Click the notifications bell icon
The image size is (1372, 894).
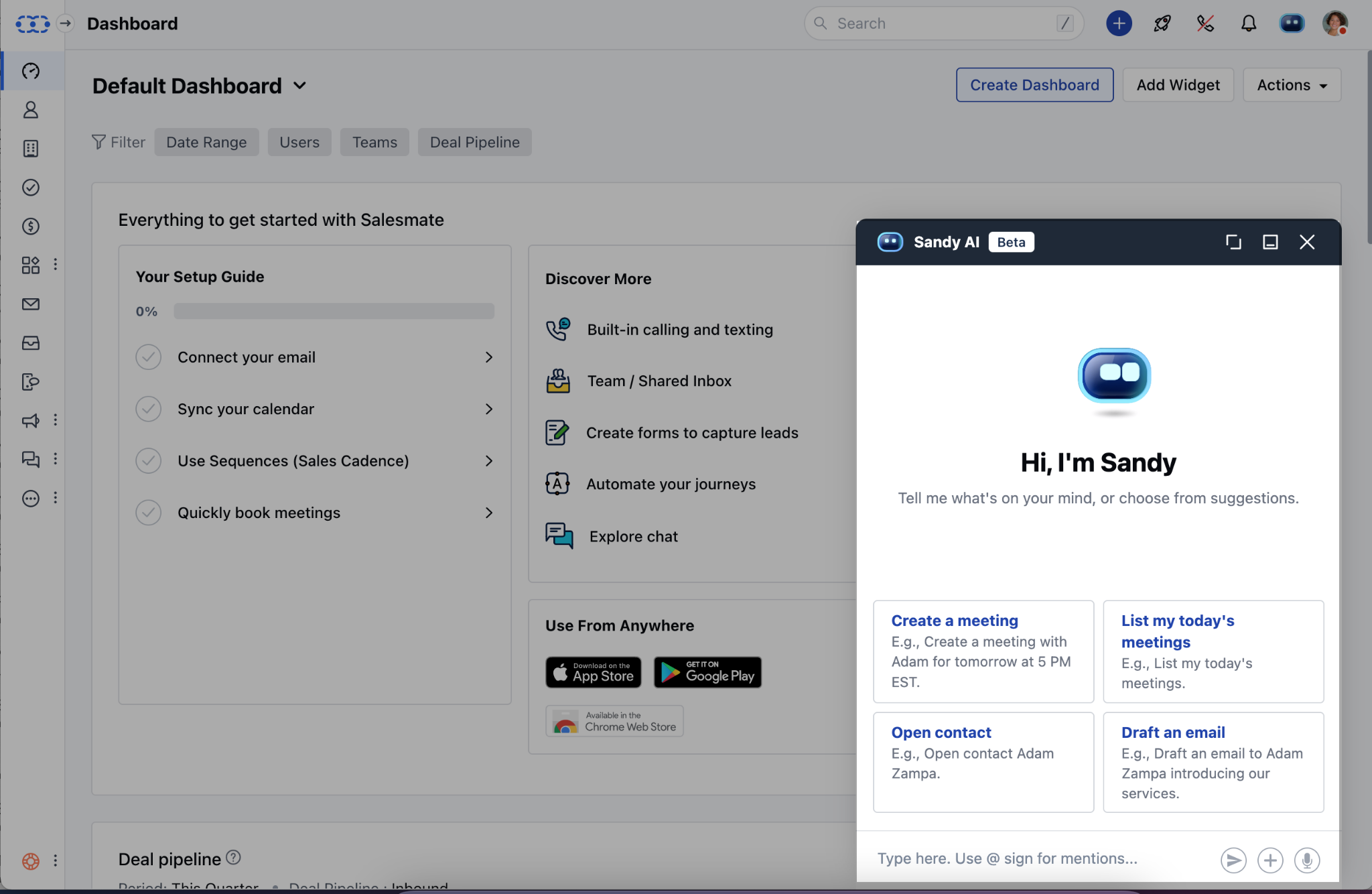[x=1249, y=24]
